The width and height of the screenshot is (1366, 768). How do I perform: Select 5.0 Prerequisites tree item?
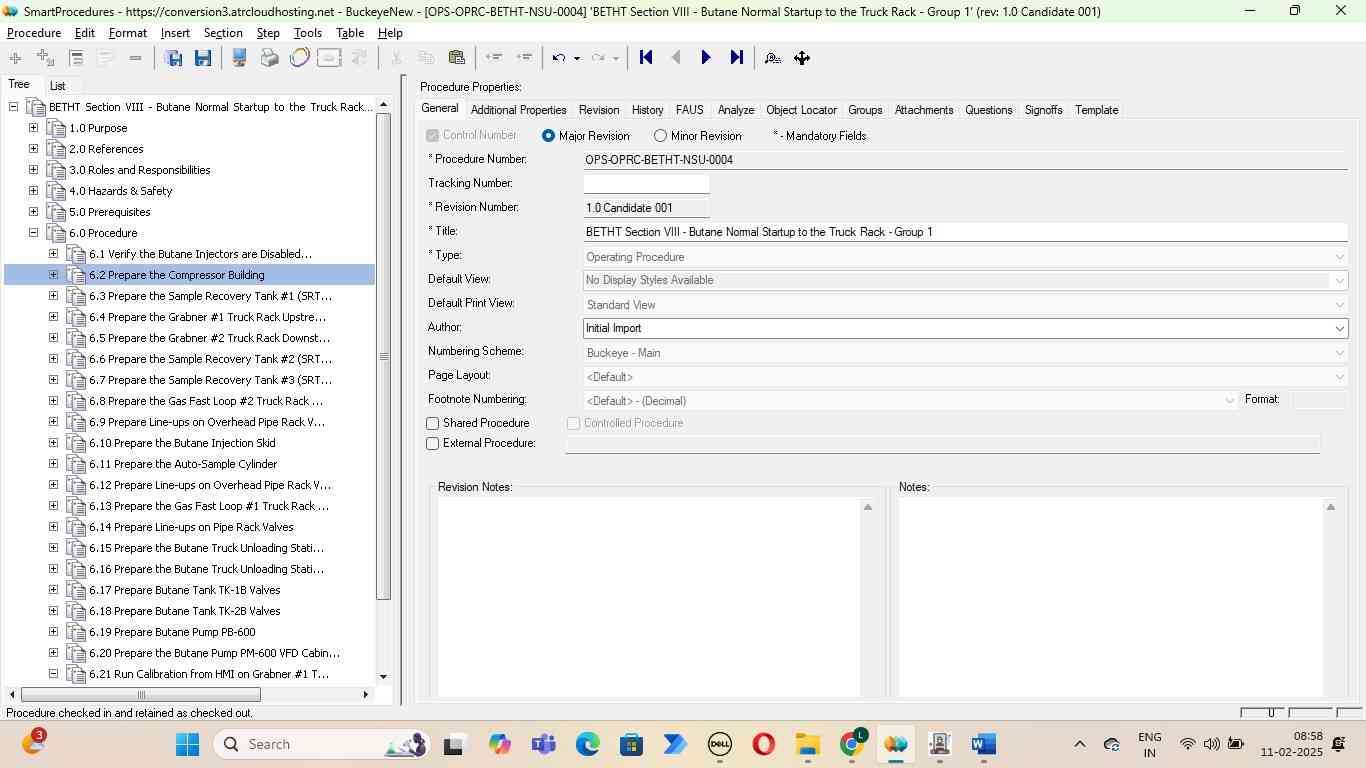[109, 212]
